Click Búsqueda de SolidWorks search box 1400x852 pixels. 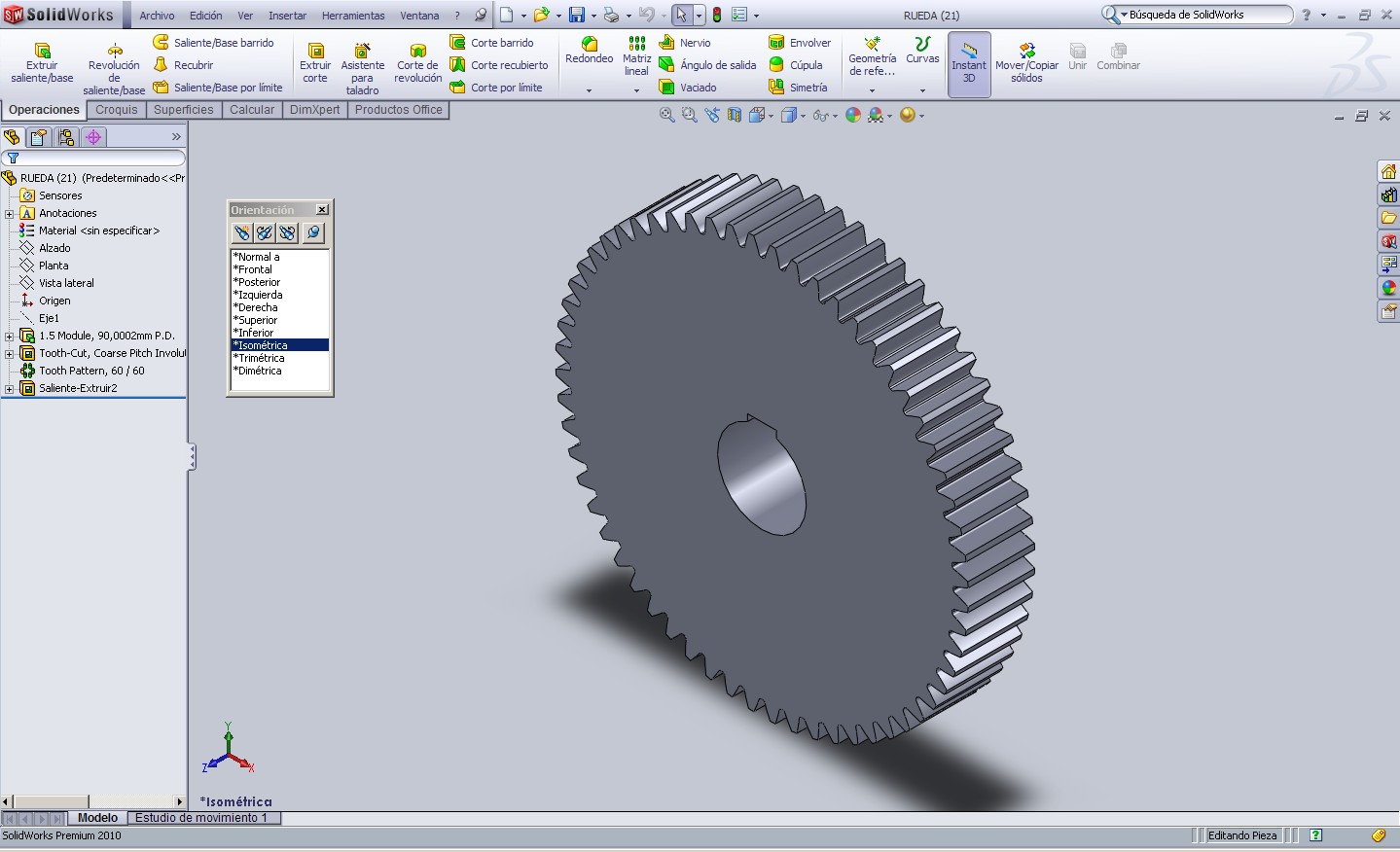1197,15
